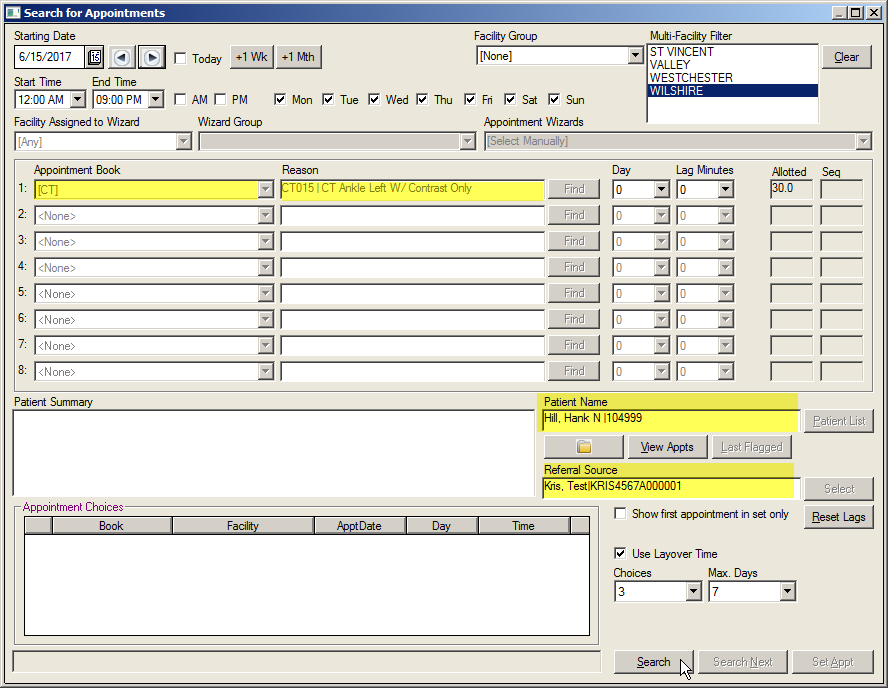Check Show first appointment in set only
This screenshot has height=688, width=888.
(621, 514)
